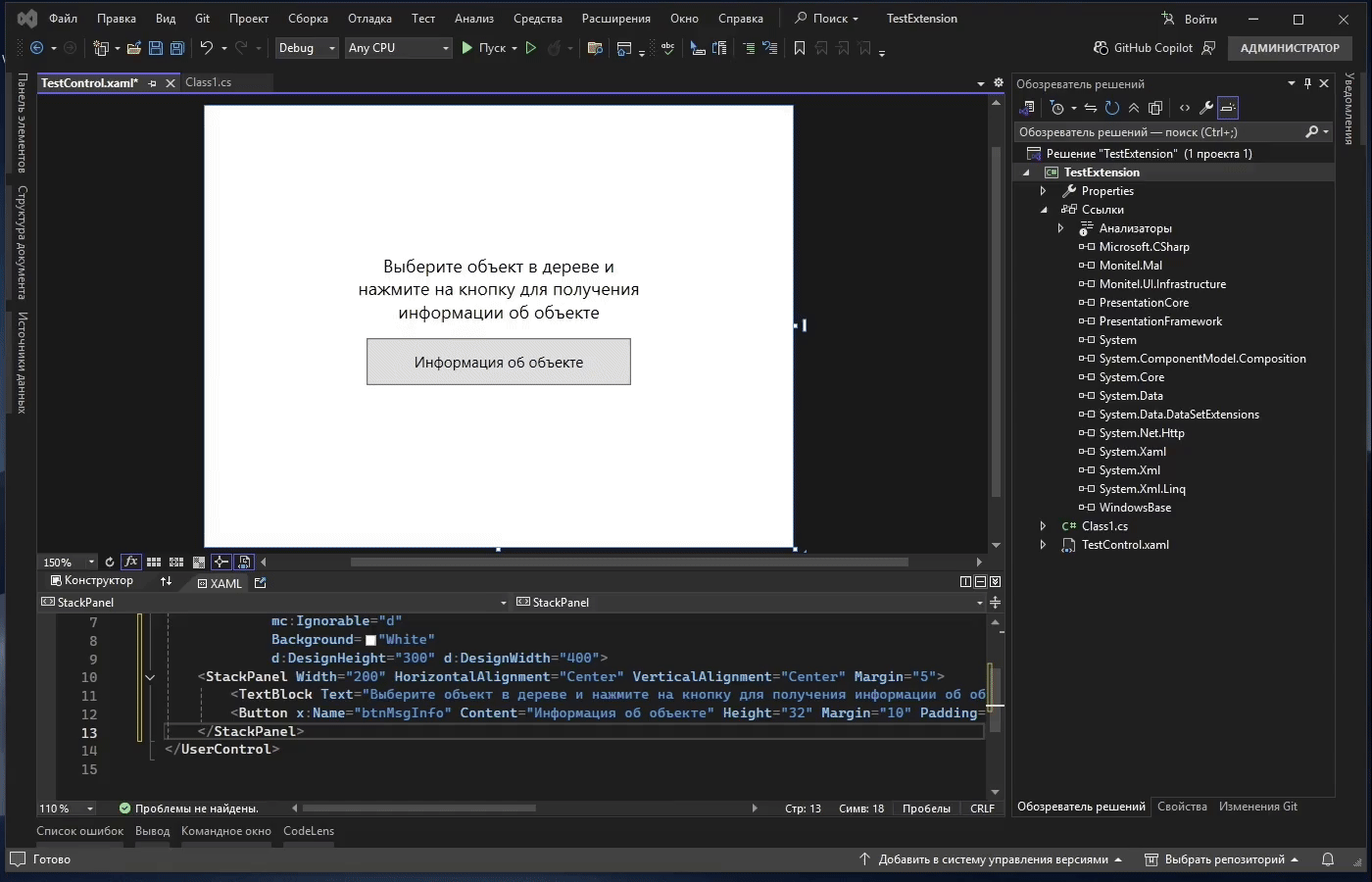1372x882 pixels.
Task: Open Properties wrench icon in Solution Explorer
Action: tap(1206, 108)
